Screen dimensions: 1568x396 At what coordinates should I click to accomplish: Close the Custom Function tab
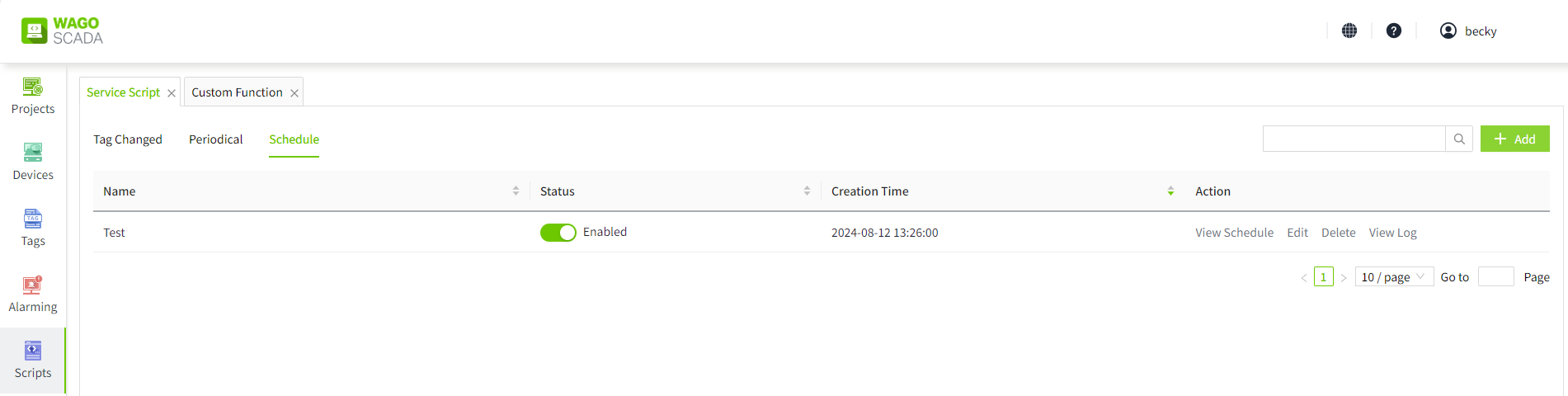294,93
